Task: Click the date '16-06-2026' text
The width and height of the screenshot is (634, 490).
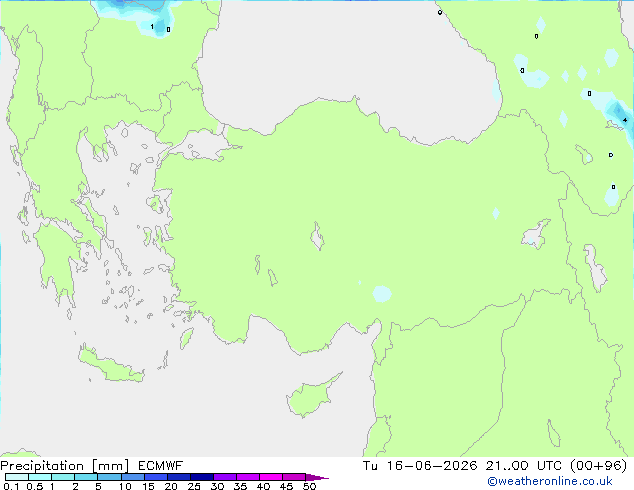Action: [432, 466]
